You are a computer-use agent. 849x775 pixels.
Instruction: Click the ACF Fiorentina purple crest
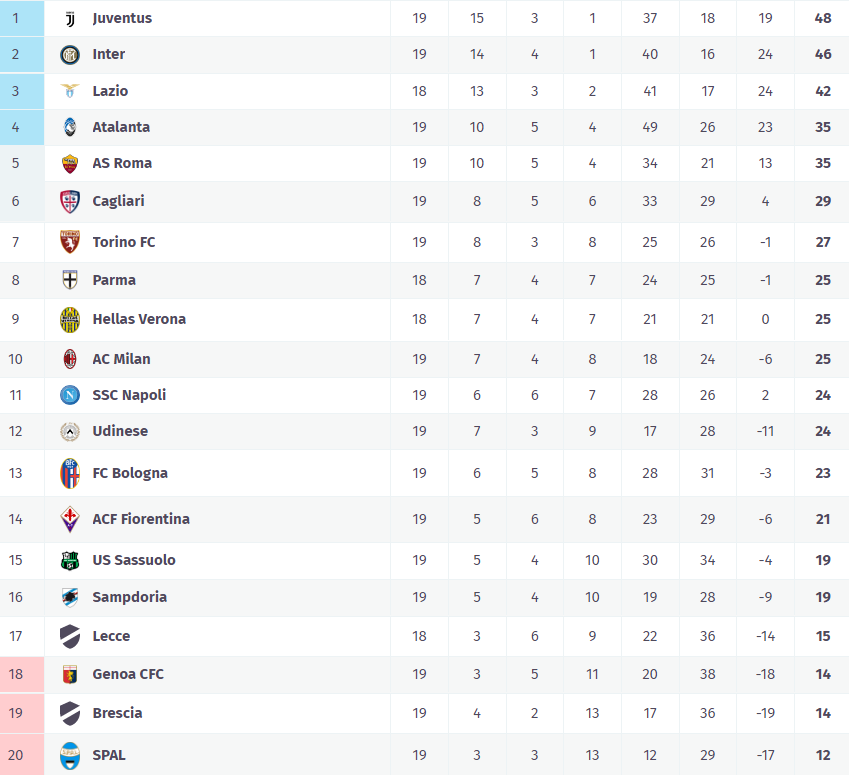69,519
